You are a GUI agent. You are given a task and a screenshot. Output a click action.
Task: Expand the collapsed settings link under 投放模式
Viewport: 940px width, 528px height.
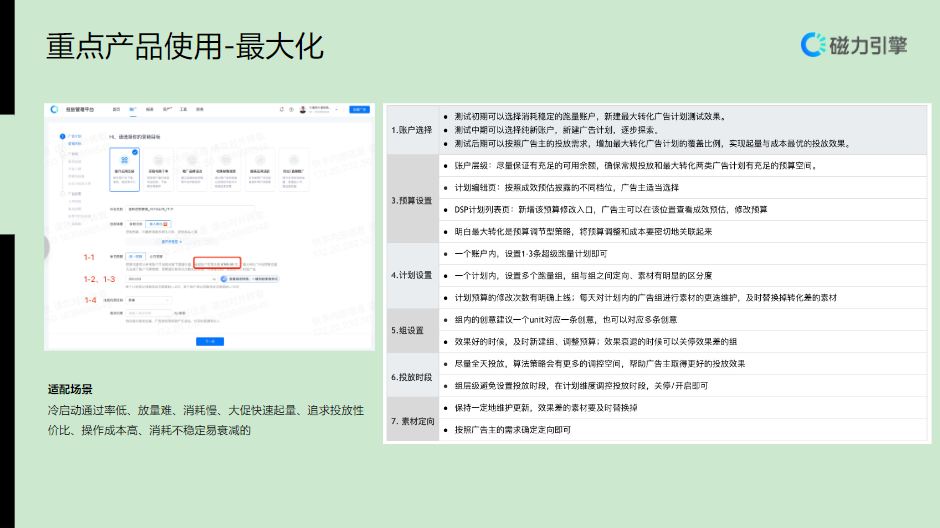coord(171,242)
